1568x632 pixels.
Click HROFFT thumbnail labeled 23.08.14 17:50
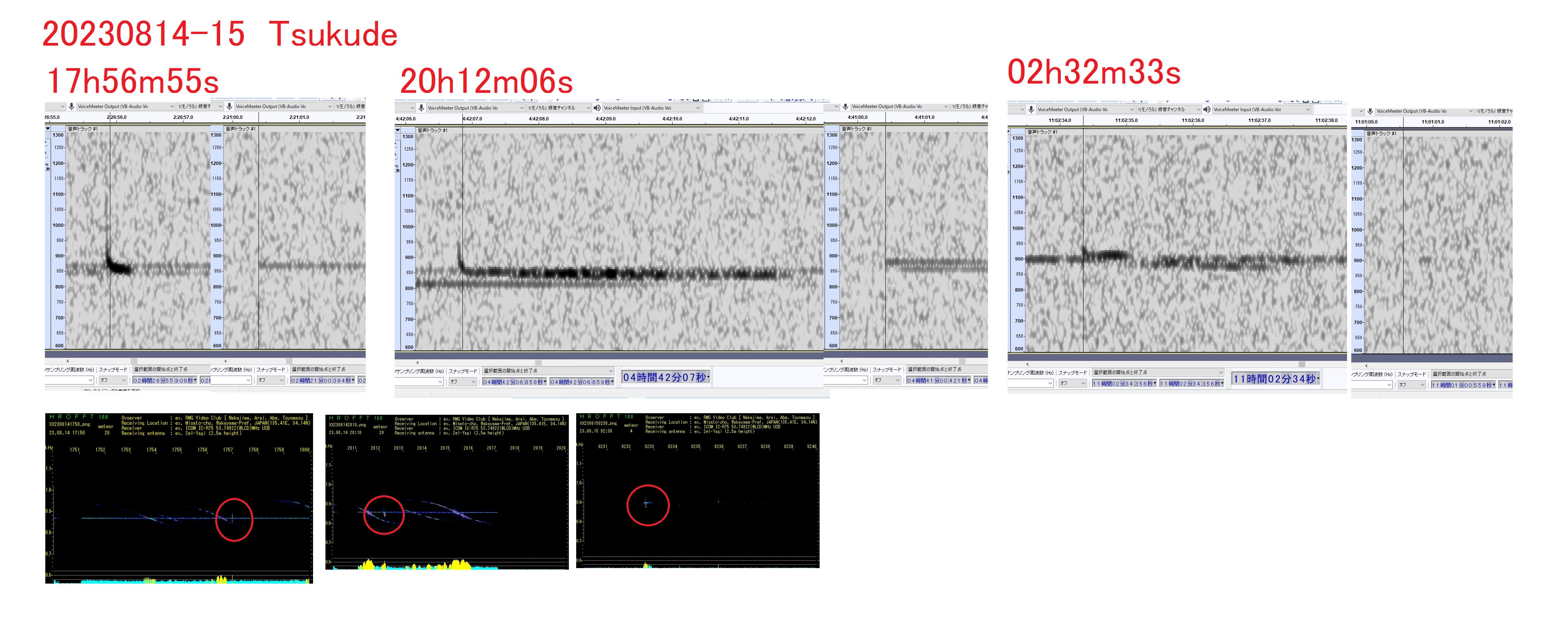click(x=179, y=498)
